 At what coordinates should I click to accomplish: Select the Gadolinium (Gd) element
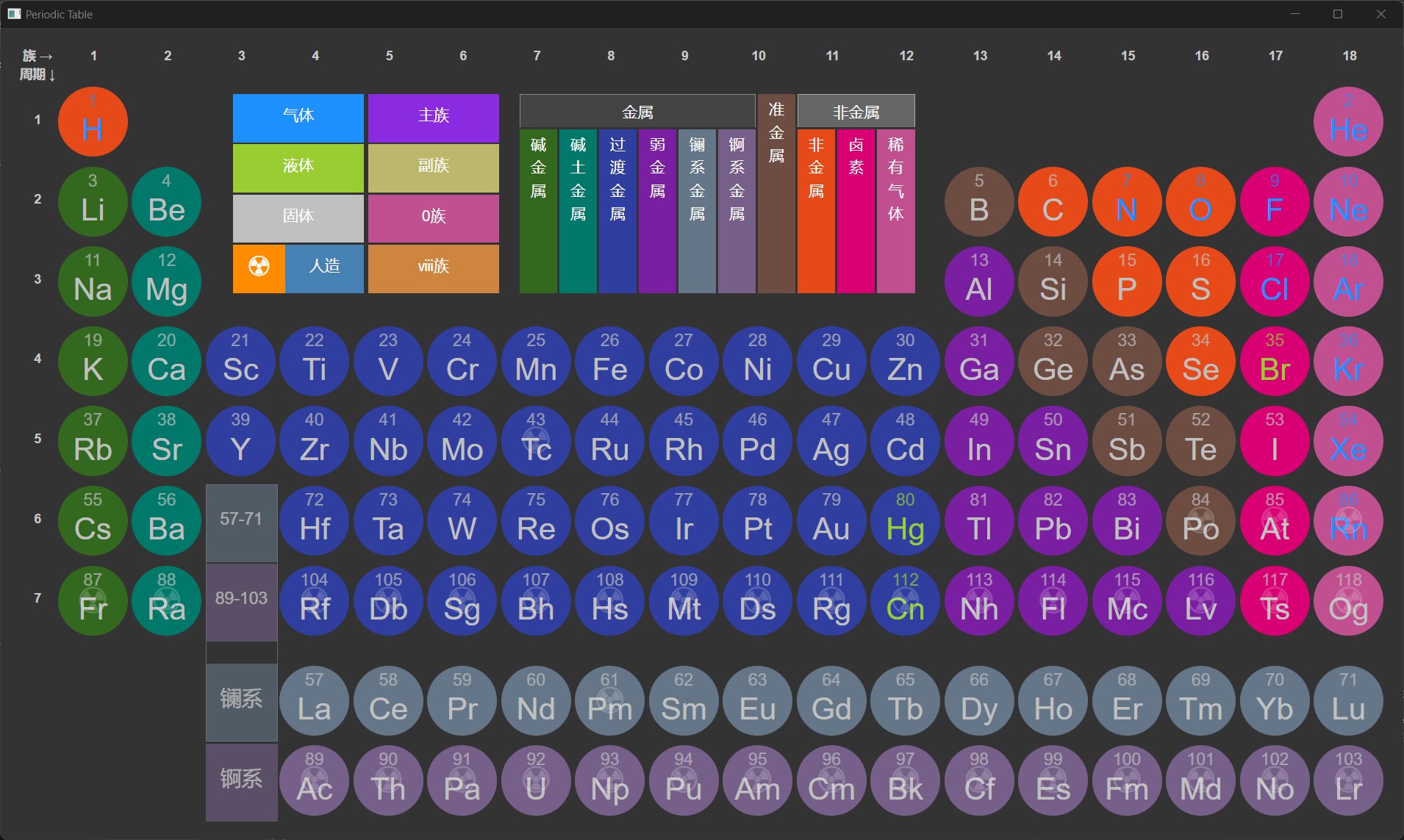(x=831, y=701)
